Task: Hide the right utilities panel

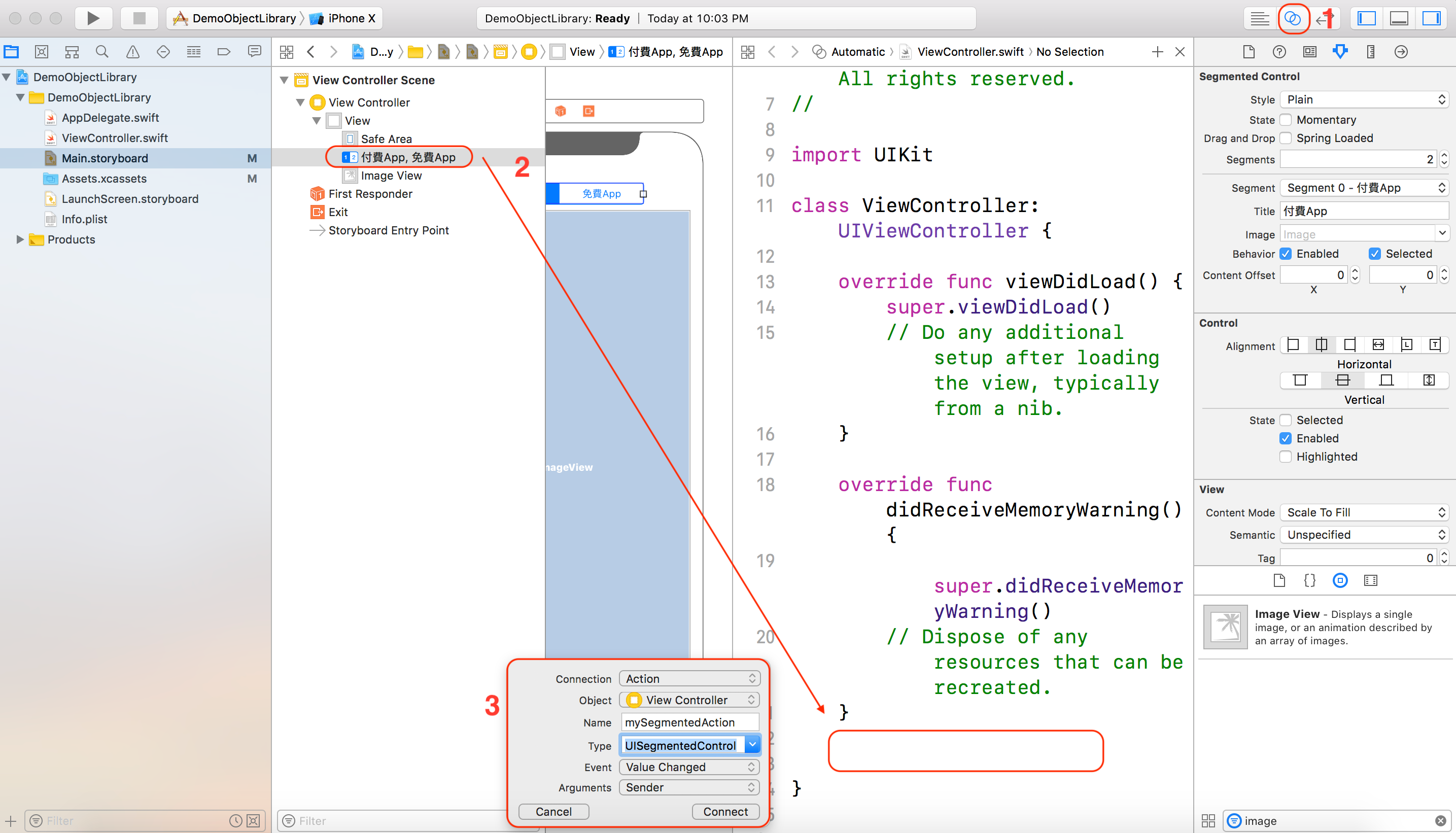Action: point(1432,18)
